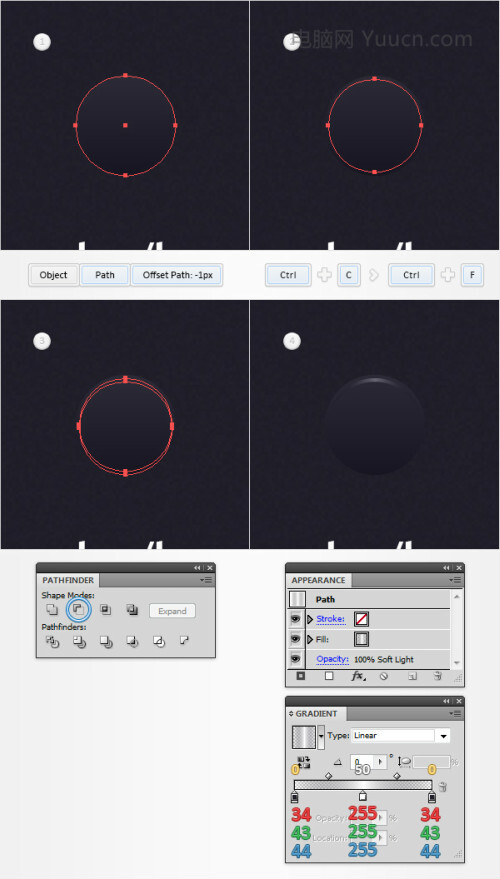Click the Exclude shape mode icon
Image resolution: width=500 pixels, height=879 pixels.
tap(132, 609)
